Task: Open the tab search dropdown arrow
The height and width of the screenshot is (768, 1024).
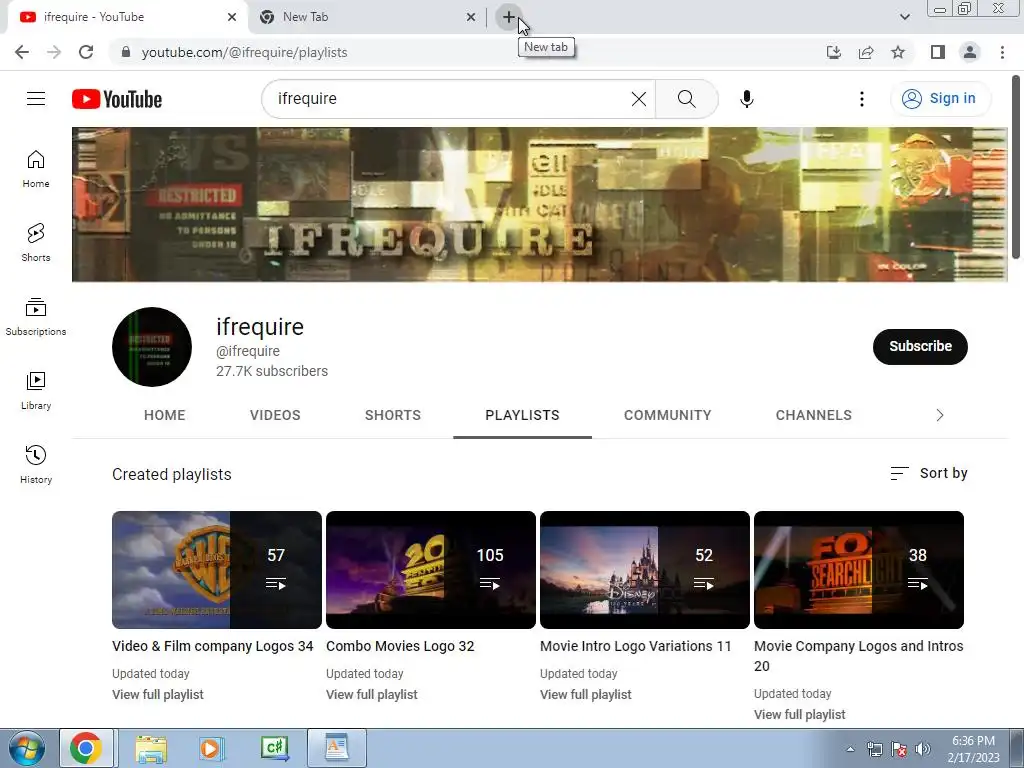Action: pyautogui.click(x=904, y=17)
